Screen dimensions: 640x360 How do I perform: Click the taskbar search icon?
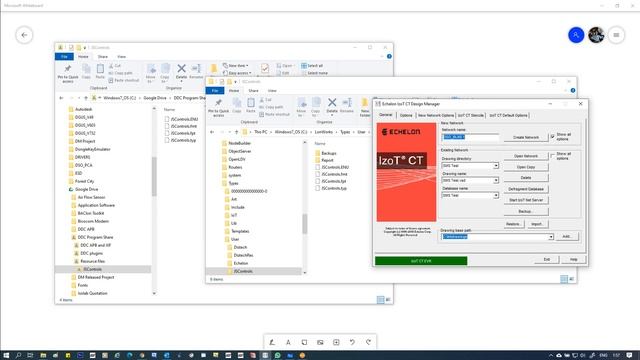tap(18, 356)
